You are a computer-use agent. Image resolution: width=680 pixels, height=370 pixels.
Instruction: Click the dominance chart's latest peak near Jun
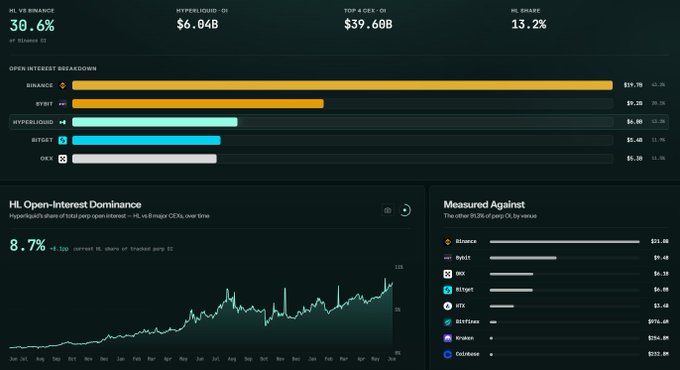point(385,279)
